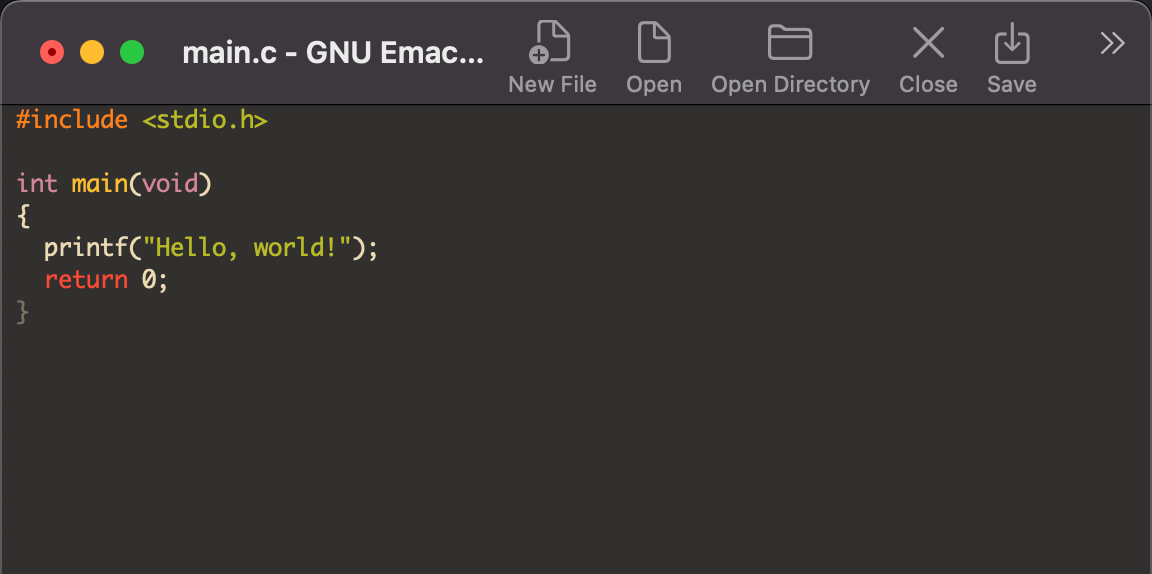Minimize the window with the yellow button

point(92,52)
